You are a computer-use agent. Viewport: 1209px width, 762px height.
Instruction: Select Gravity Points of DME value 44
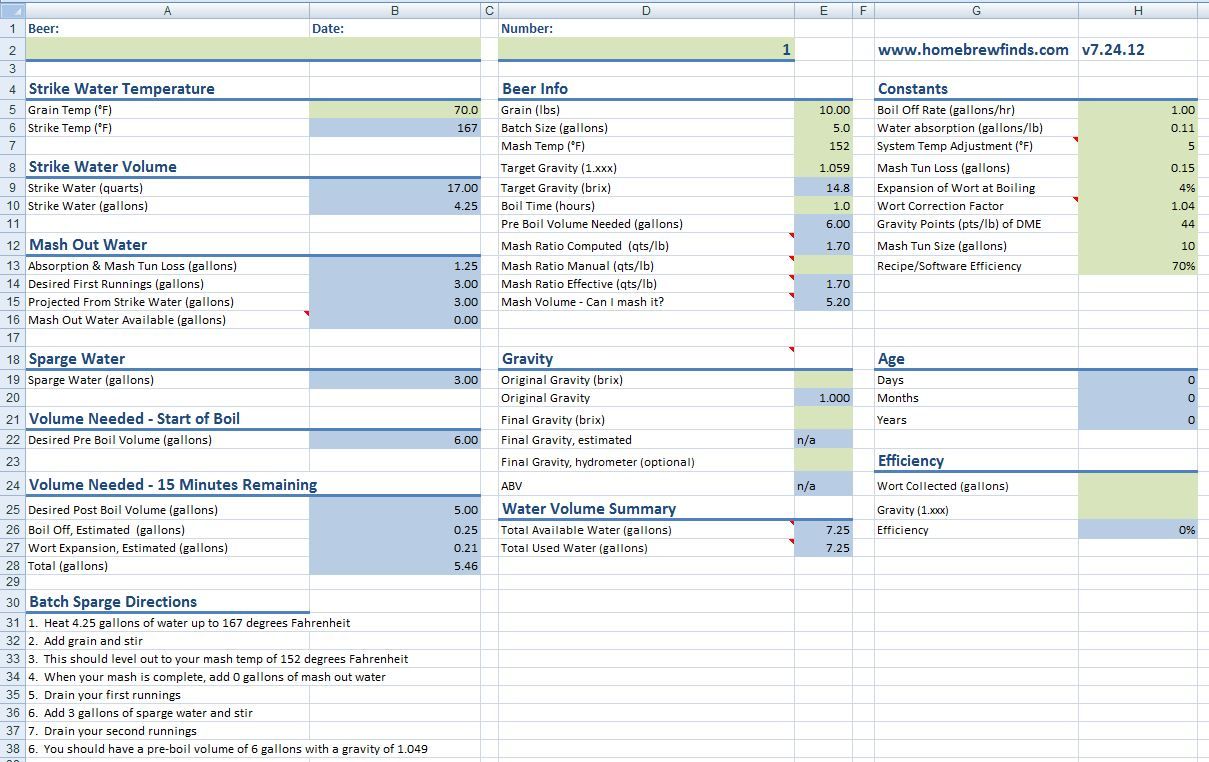(x=1138, y=224)
